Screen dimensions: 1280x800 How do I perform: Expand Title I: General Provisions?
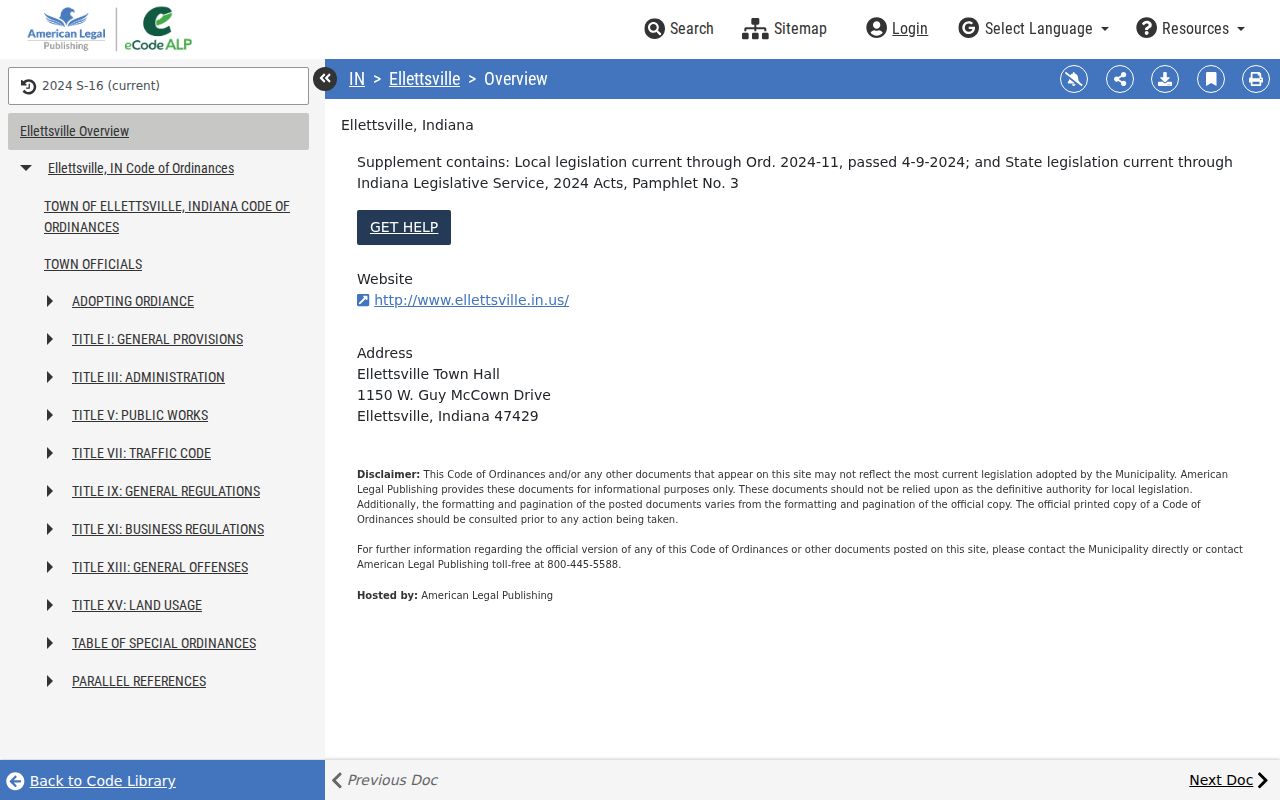pyautogui.click(x=50, y=339)
